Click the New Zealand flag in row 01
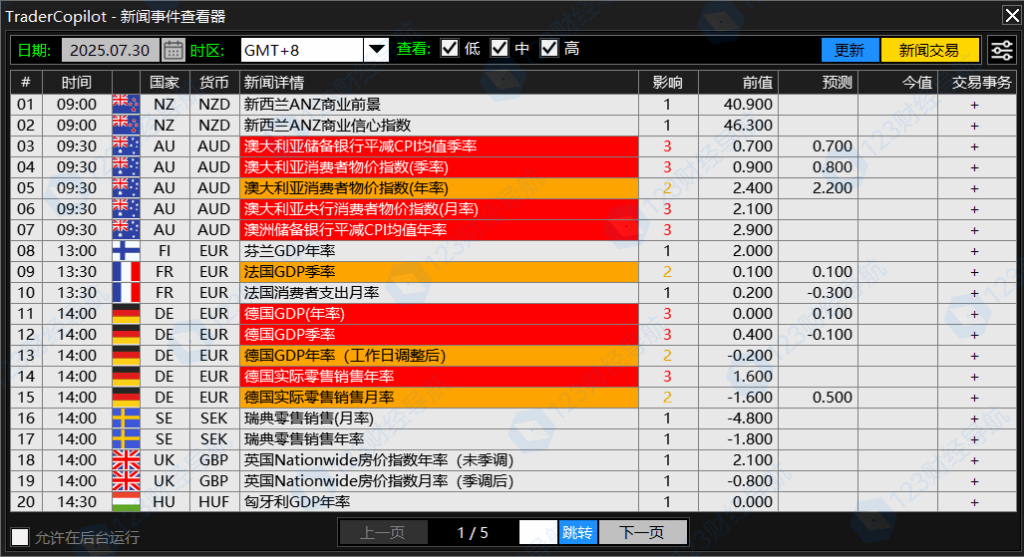Image resolution: width=1024 pixels, height=557 pixels. pyautogui.click(x=126, y=104)
